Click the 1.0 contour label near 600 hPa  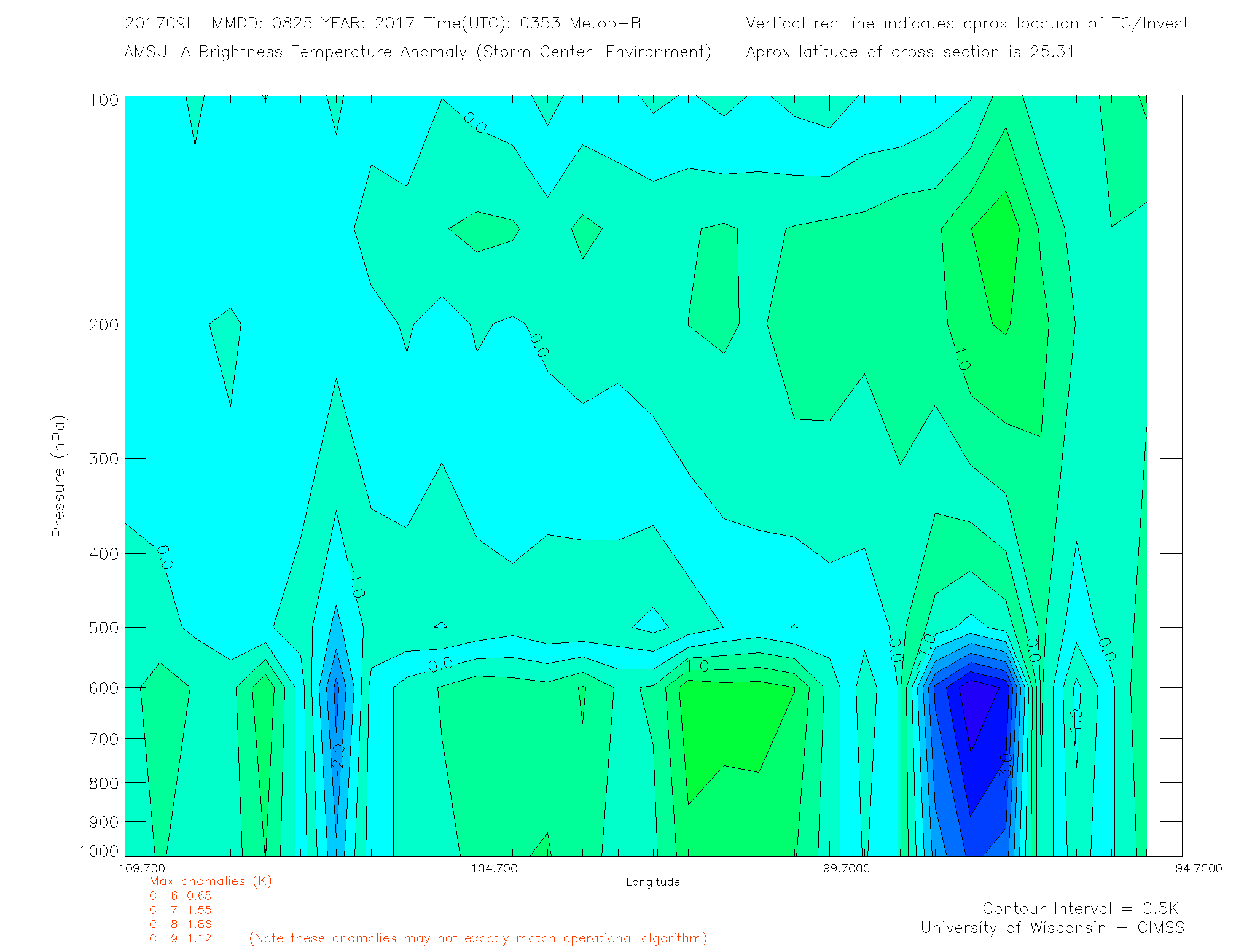pos(697,667)
